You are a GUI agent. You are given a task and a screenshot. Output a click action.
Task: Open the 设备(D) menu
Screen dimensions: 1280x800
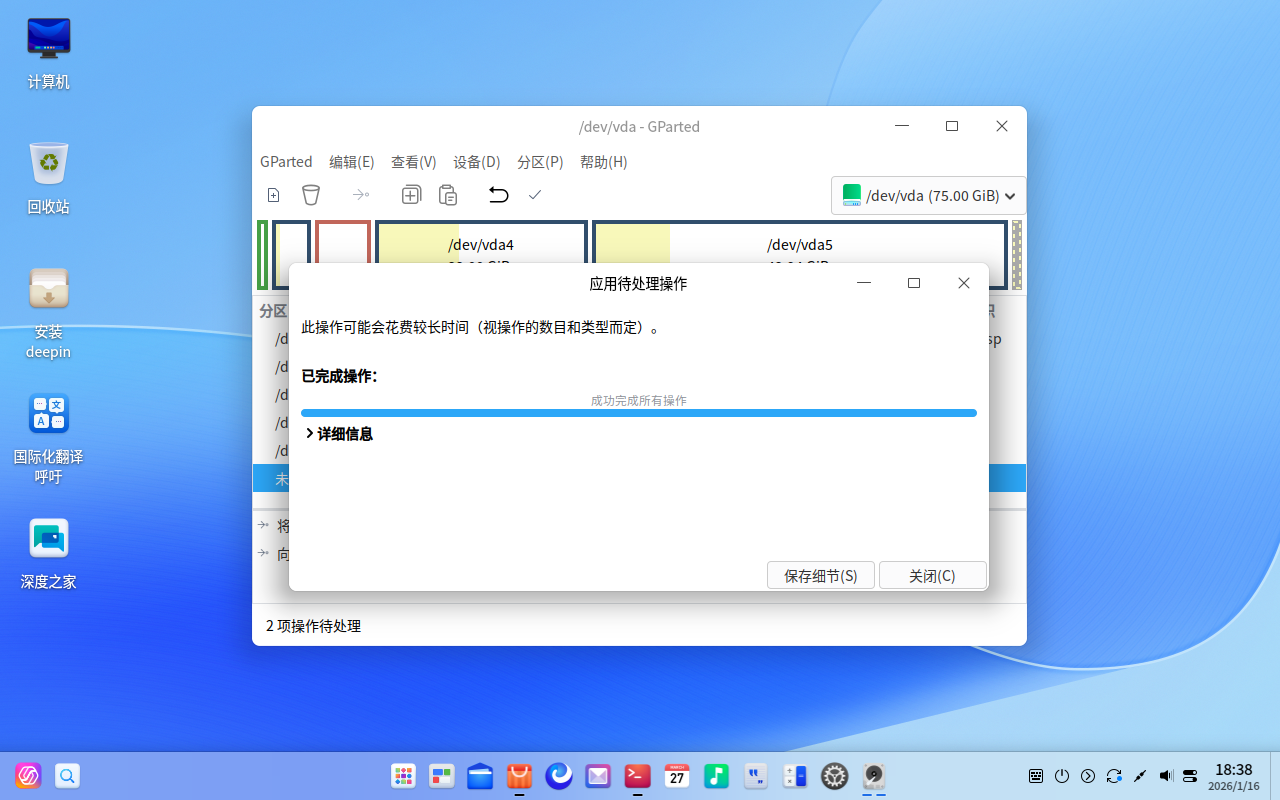coord(476,161)
